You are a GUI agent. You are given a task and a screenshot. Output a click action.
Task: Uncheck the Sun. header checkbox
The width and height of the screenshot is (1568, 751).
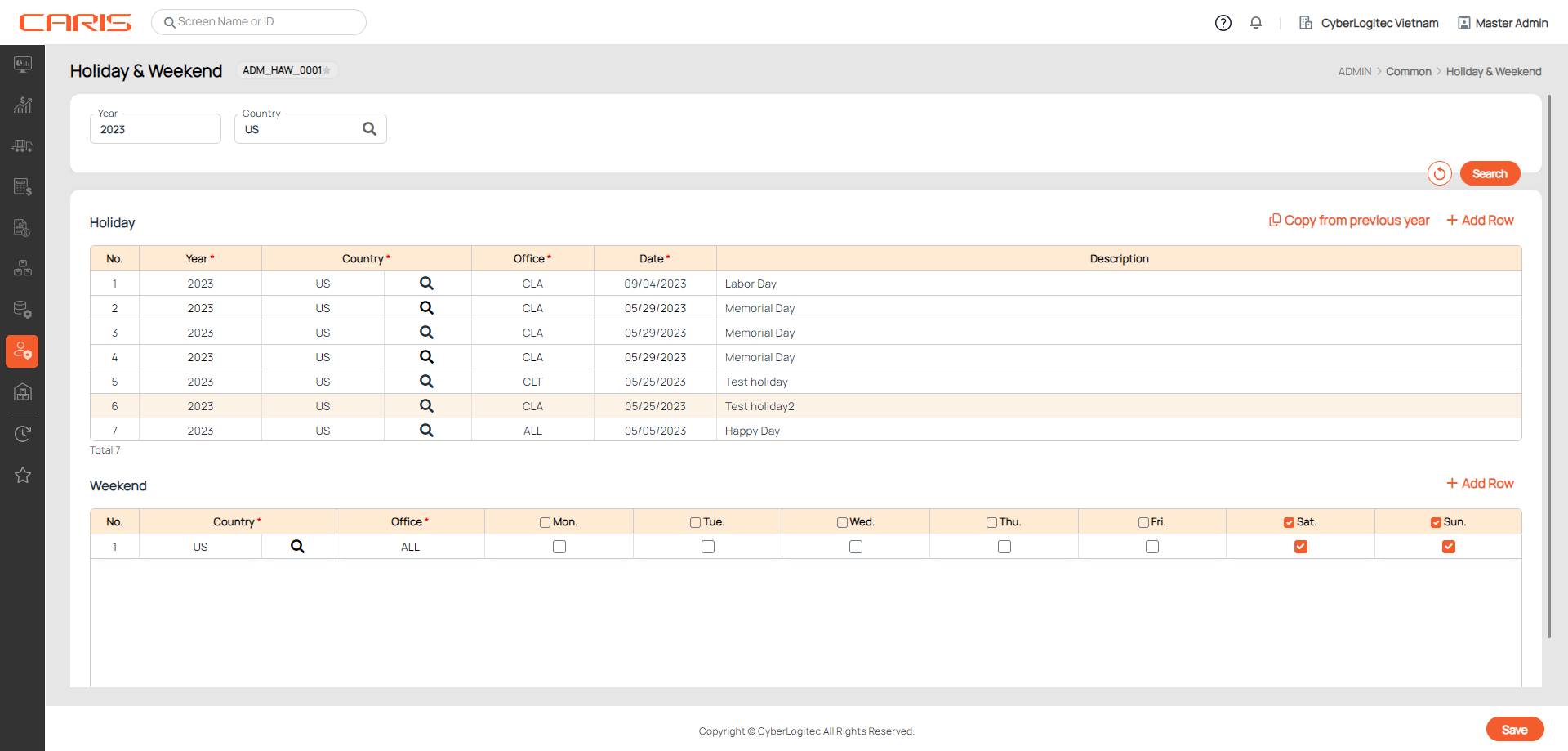[1436, 523]
